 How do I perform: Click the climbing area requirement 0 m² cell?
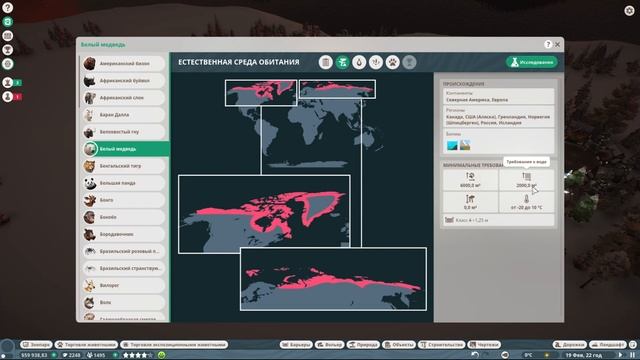click(x=470, y=202)
